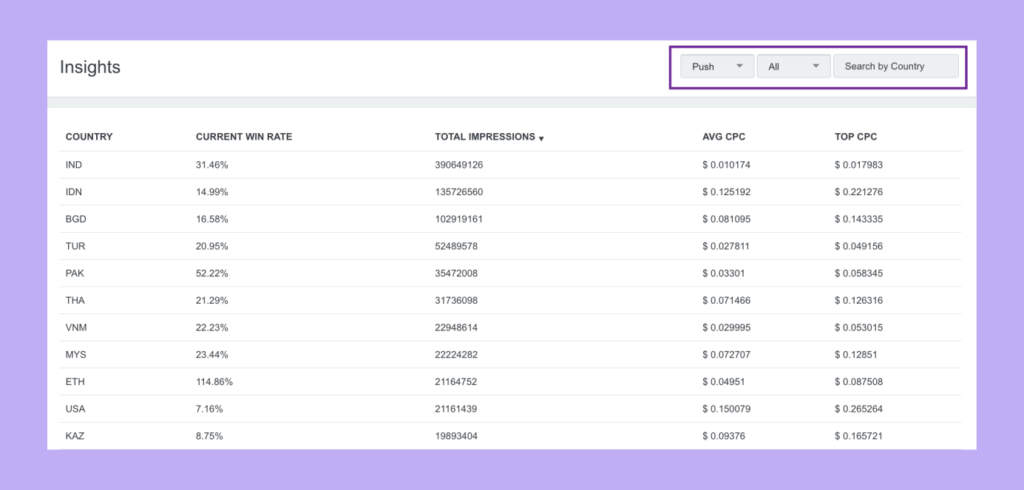Select the BGD country row
Image resolution: width=1024 pixels, height=490 pixels.
point(75,218)
